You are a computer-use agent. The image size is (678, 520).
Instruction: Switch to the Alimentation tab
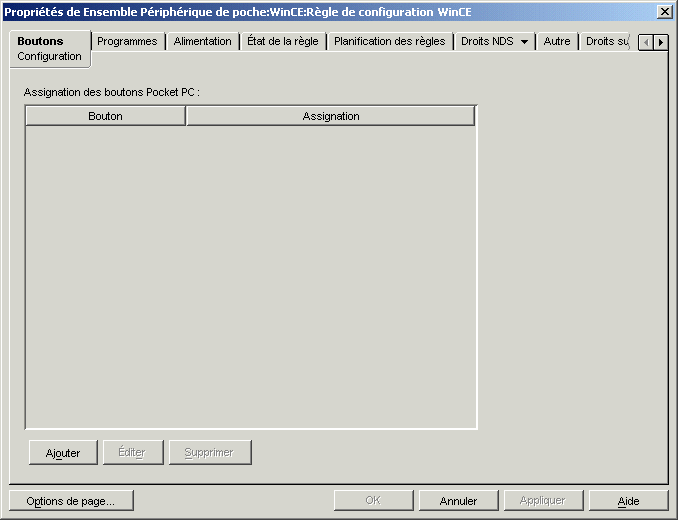[202, 41]
